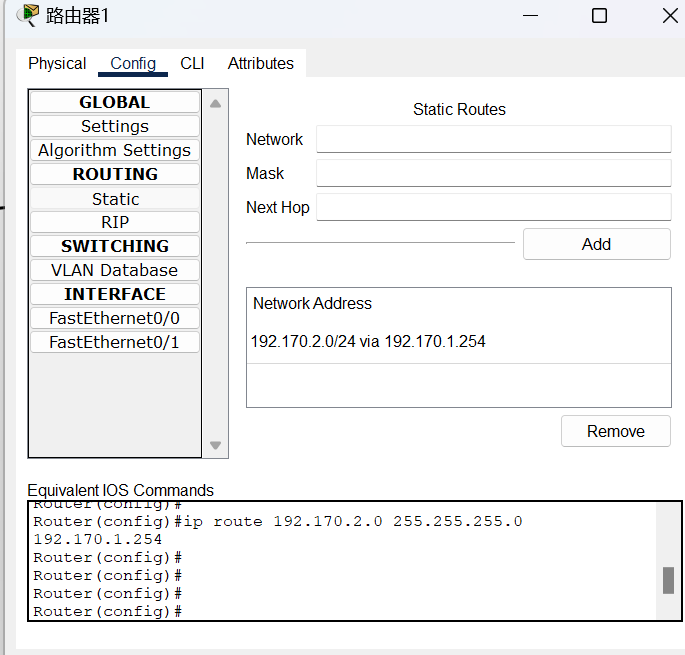Switch to the Physical tab
Viewport: 685px width, 655px height.
57,63
